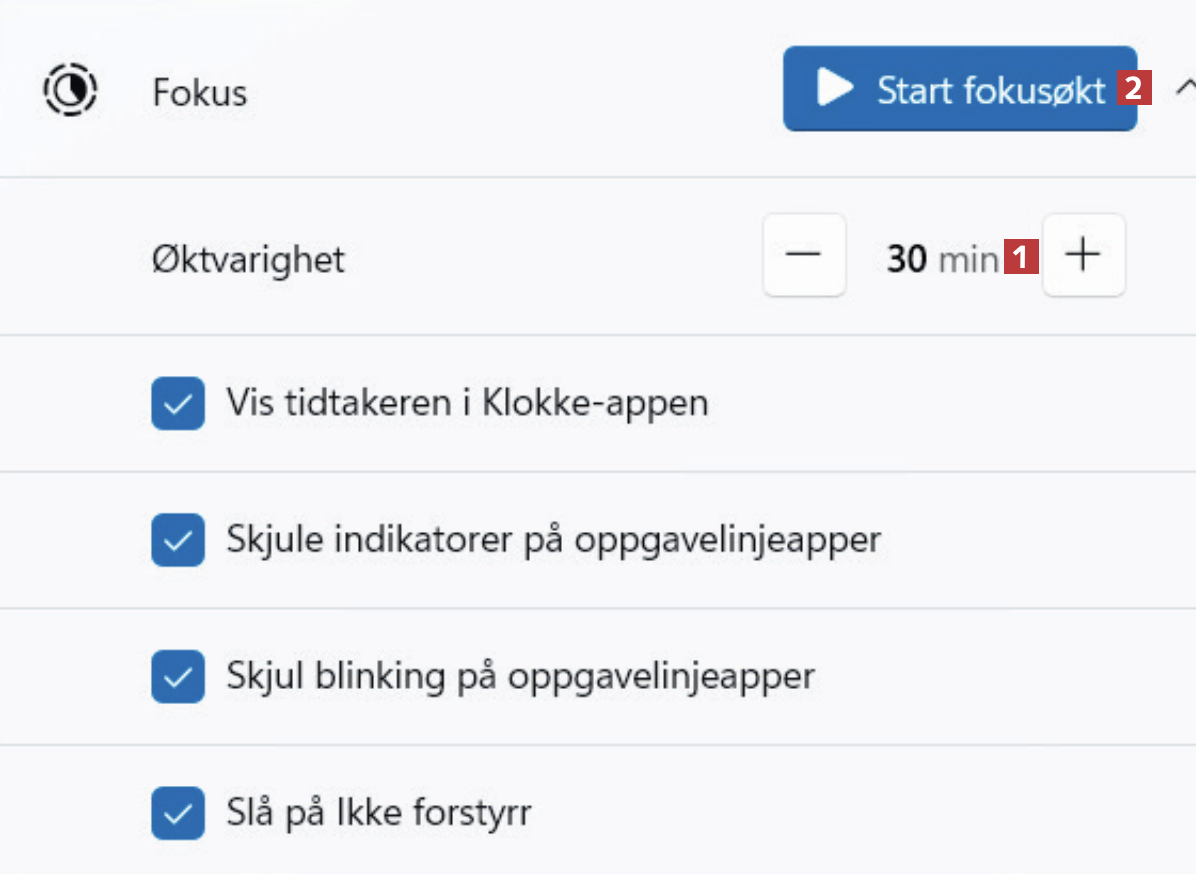Click the Fokus heading text
This screenshot has width=1196, height=874.
pos(199,93)
